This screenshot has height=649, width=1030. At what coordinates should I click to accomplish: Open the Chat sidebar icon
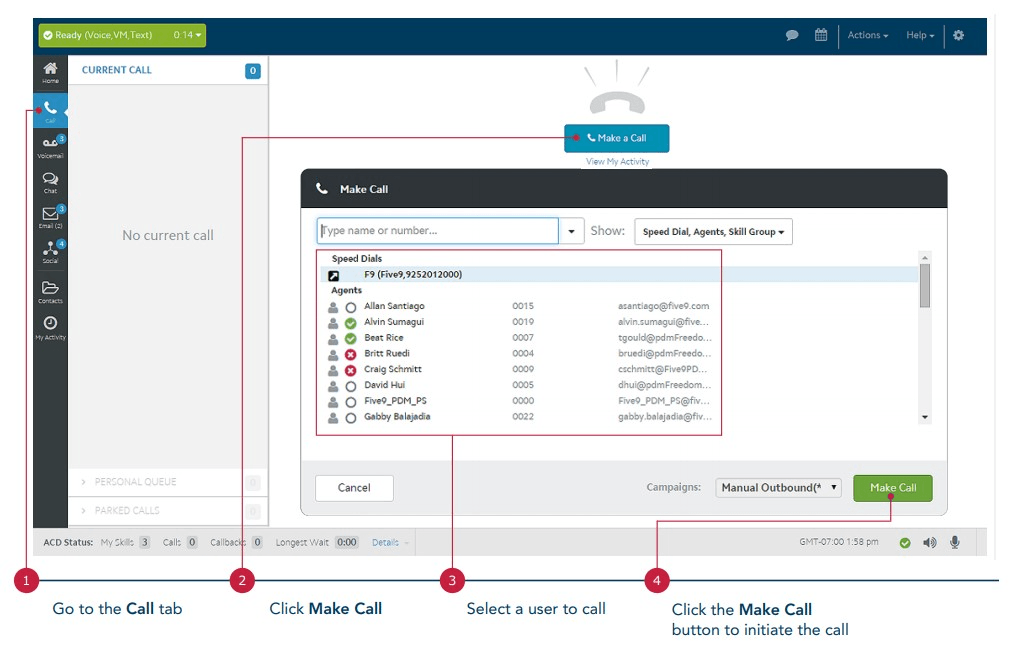click(x=50, y=181)
